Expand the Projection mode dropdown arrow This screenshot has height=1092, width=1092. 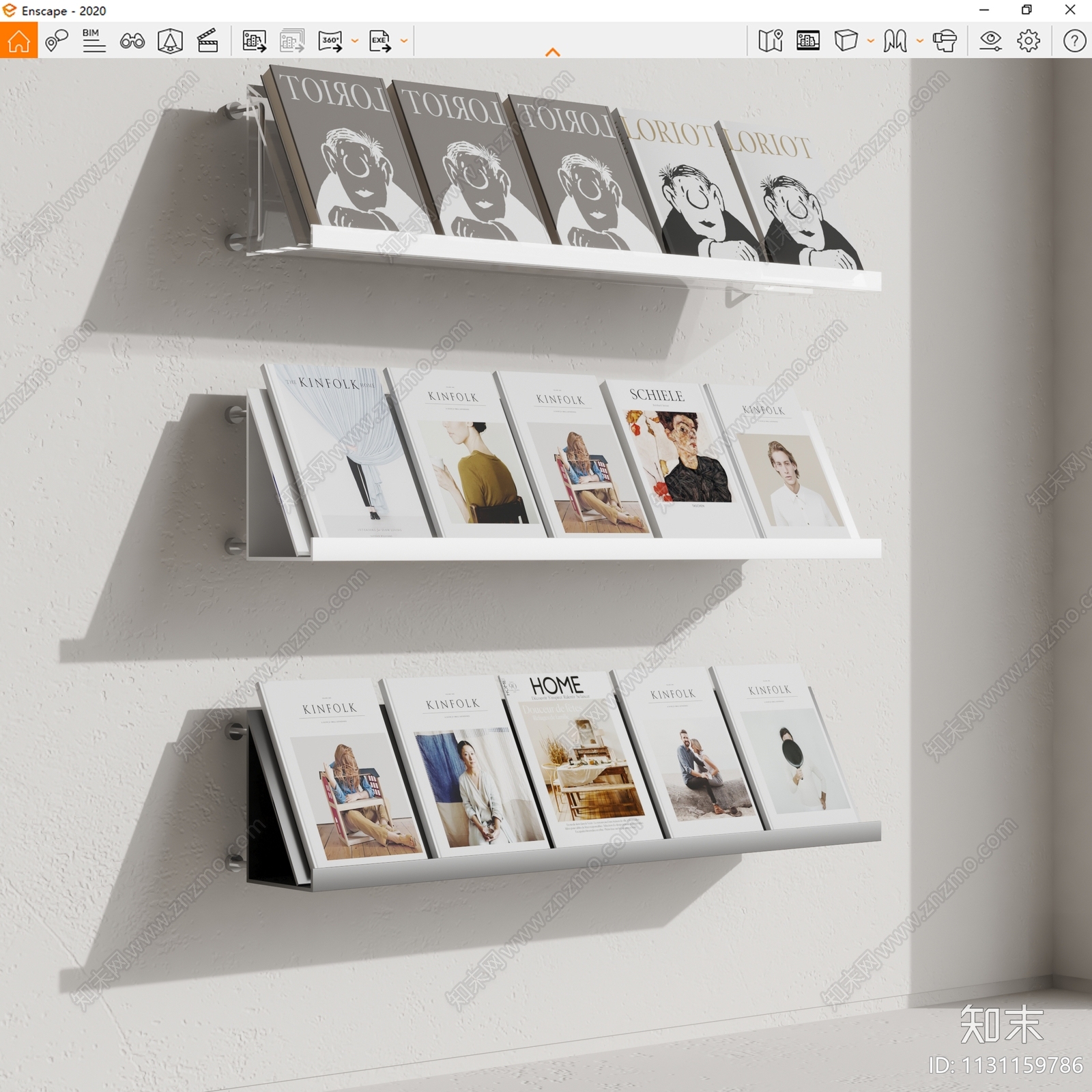point(870,41)
